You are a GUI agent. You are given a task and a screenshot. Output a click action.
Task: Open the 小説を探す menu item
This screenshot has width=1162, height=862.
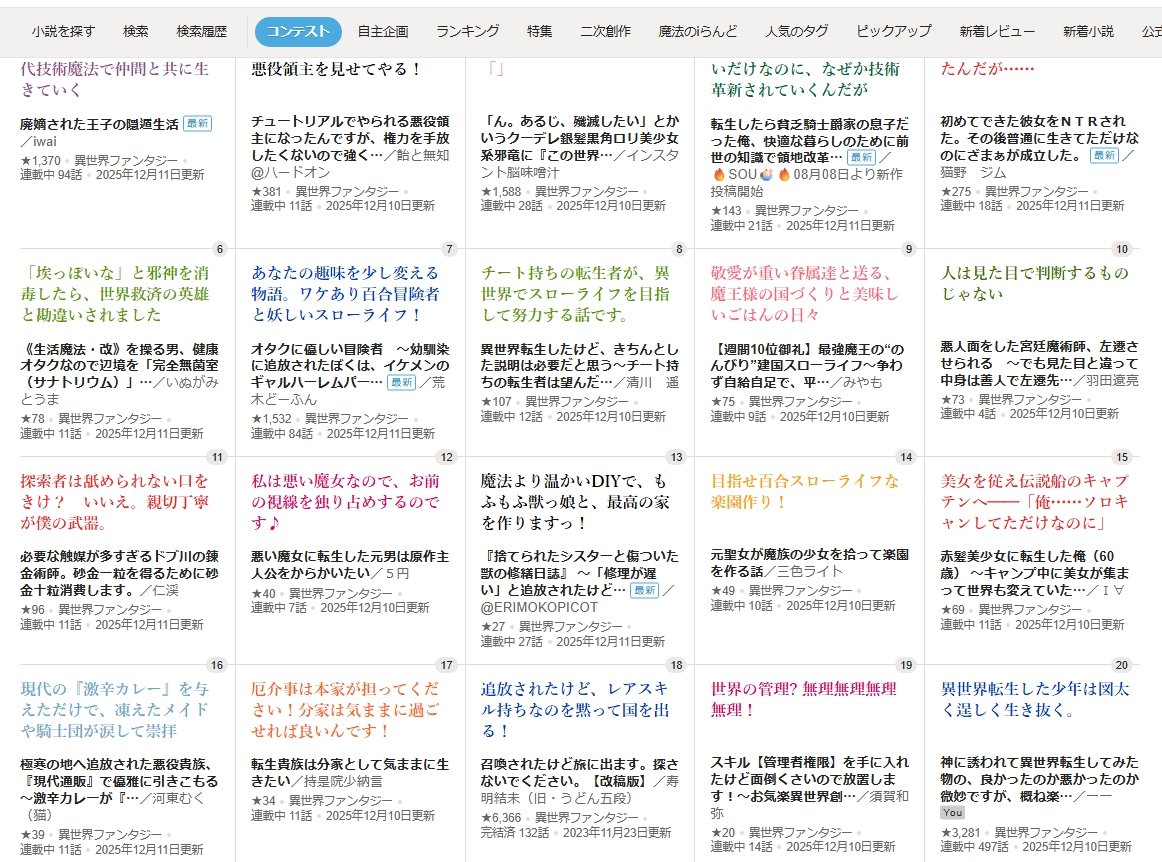[x=63, y=31]
